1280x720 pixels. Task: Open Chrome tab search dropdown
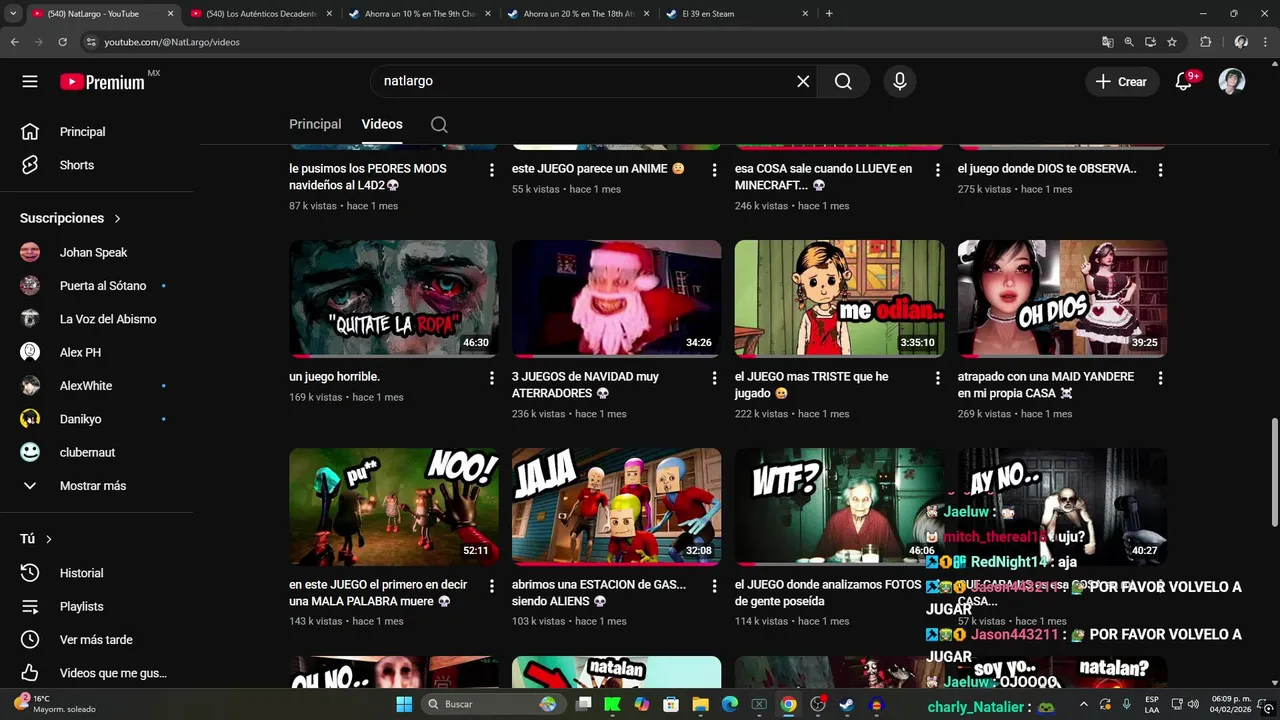point(13,14)
